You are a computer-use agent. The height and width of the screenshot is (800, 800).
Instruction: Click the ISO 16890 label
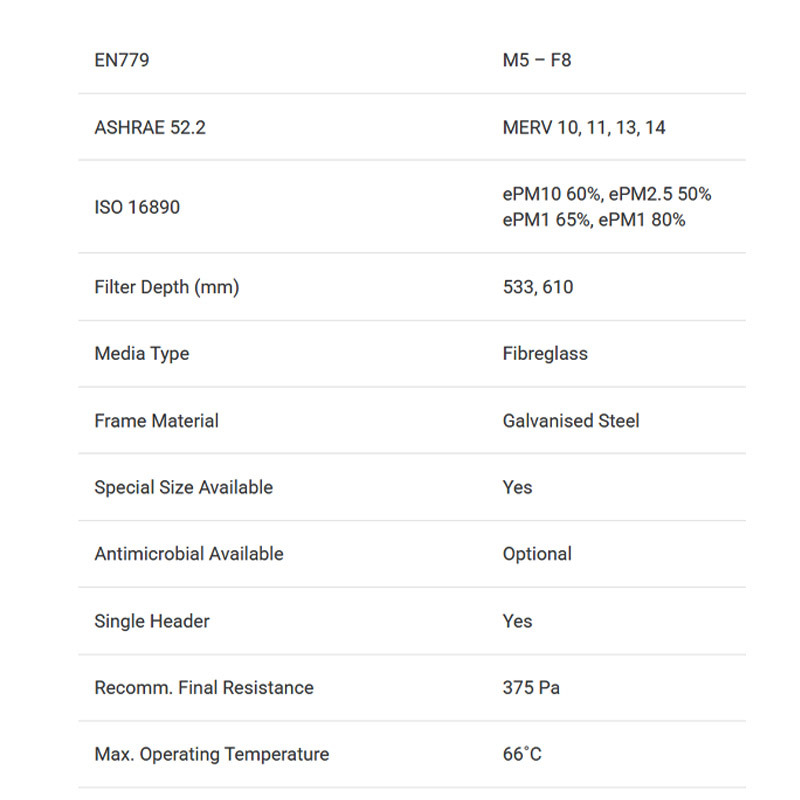[137, 207]
